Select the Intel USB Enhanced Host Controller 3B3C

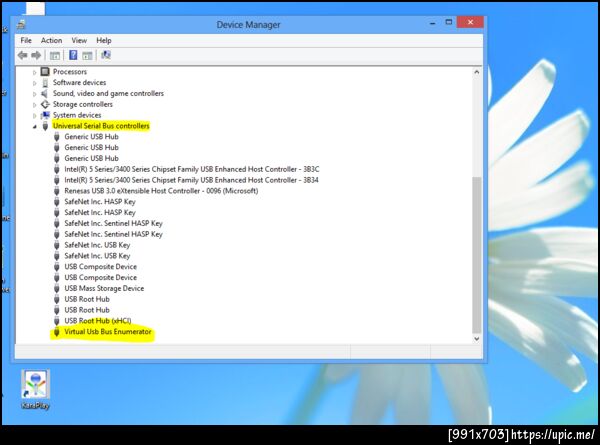pyautogui.click(x=192, y=169)
